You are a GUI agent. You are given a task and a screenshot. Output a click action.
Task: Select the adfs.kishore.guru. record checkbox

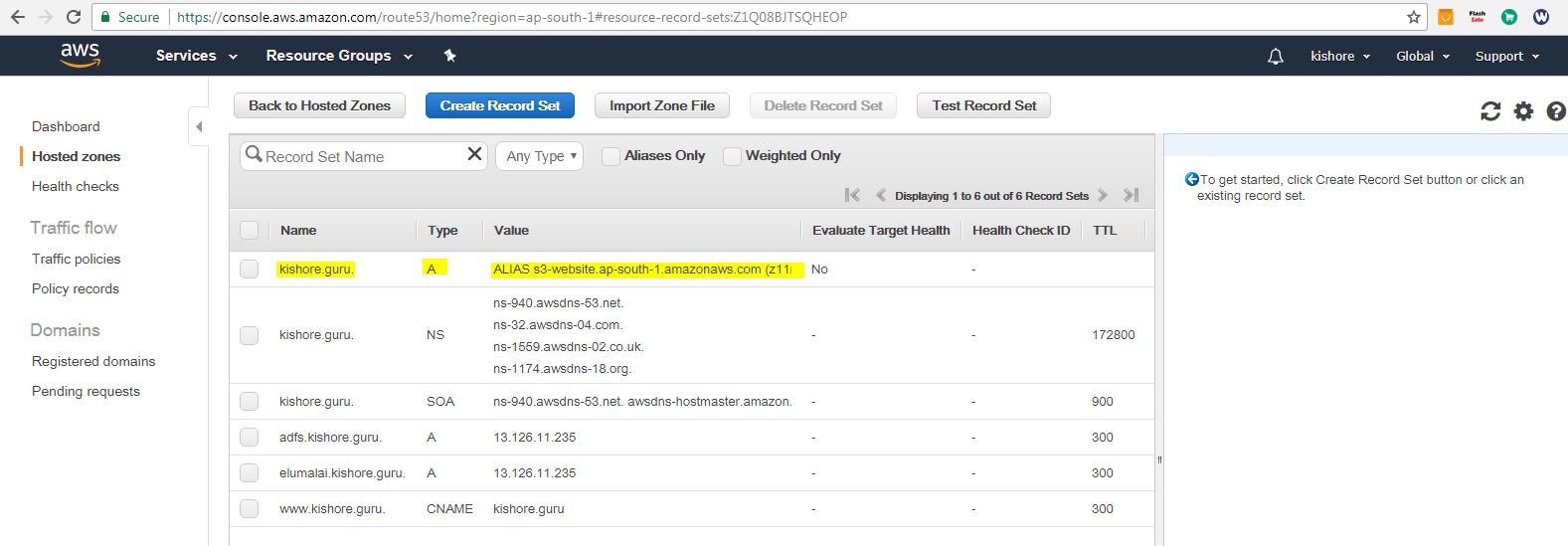(249, 437)
